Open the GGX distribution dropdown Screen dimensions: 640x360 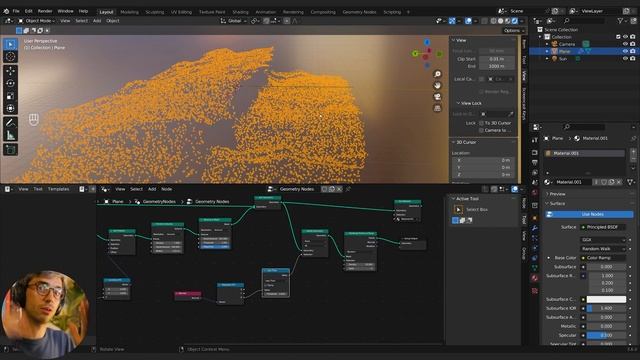(x=603, y=240)
